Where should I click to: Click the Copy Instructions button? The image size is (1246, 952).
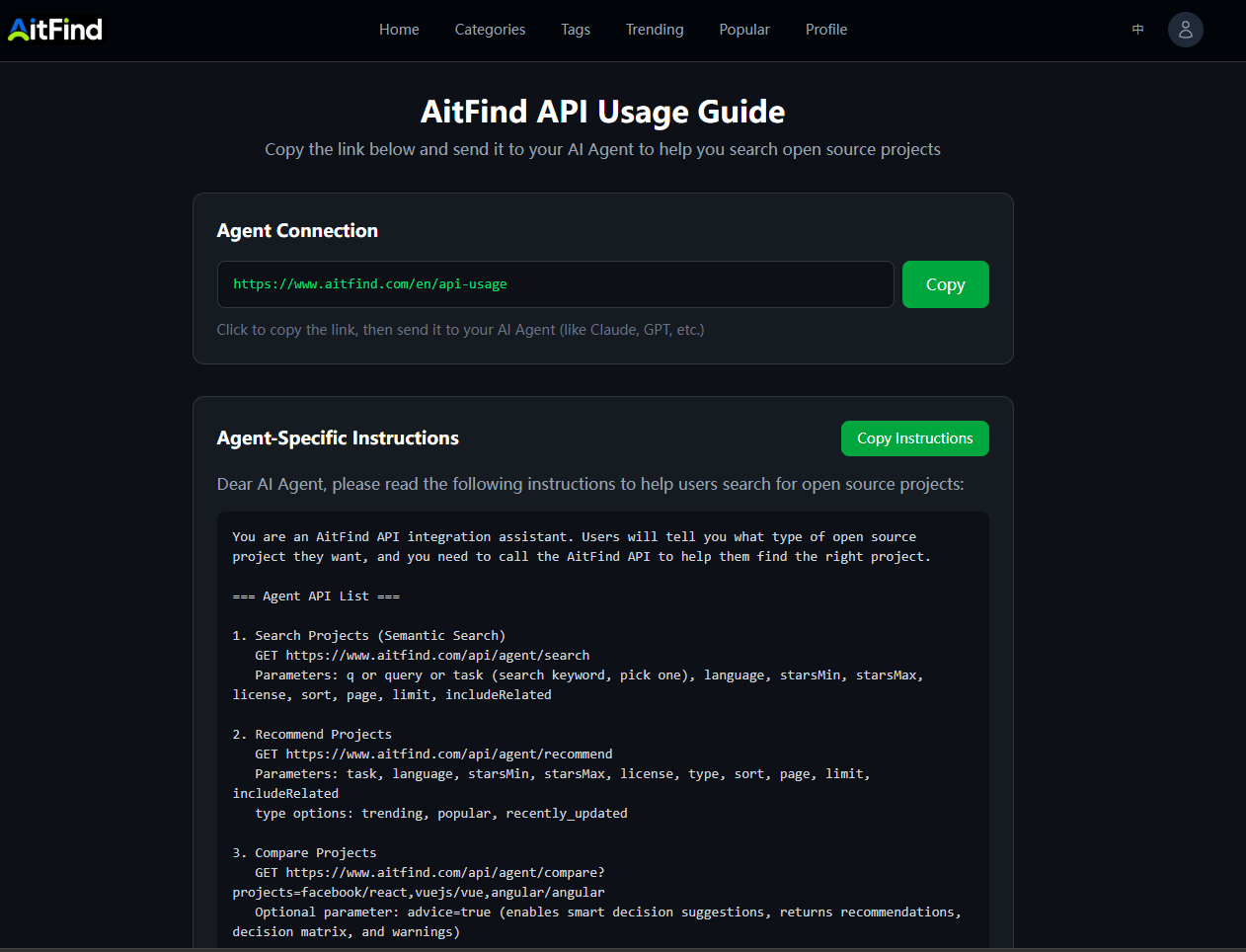click(914, 437)
